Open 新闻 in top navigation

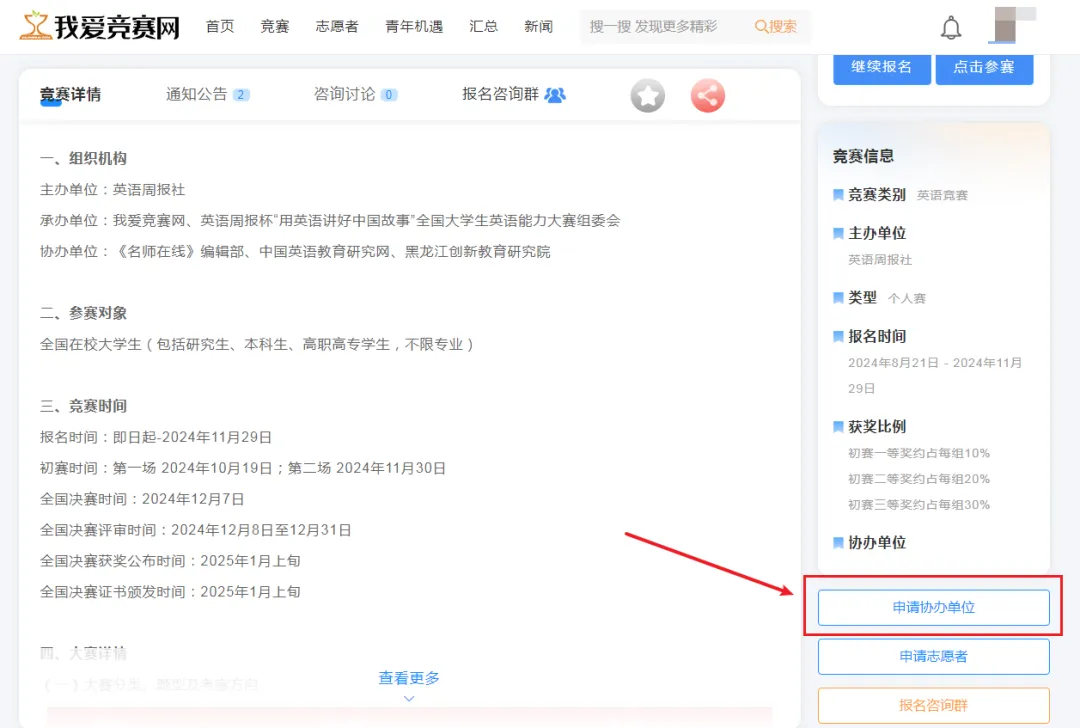539,27
